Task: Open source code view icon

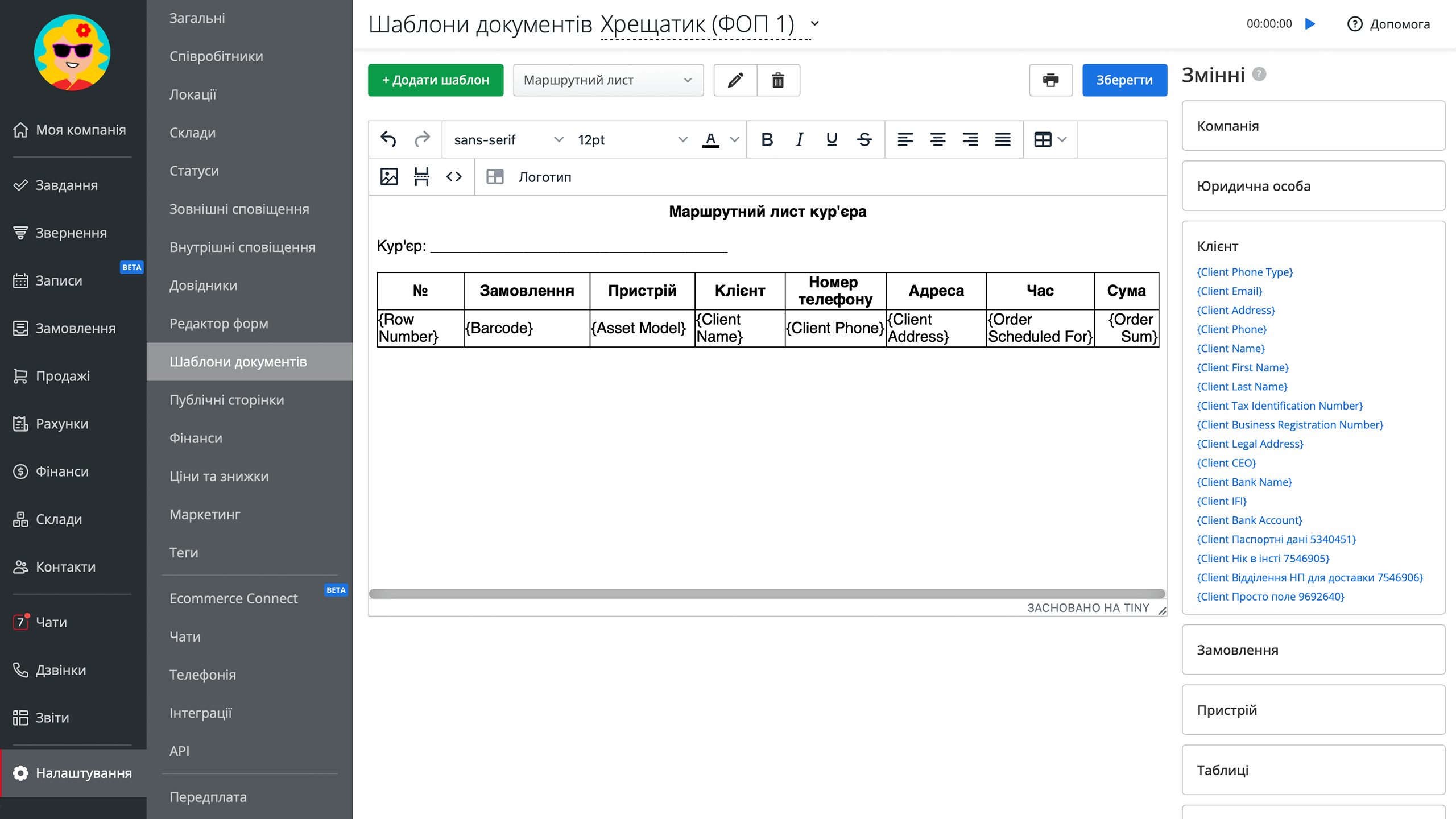Action: [454, 177]
